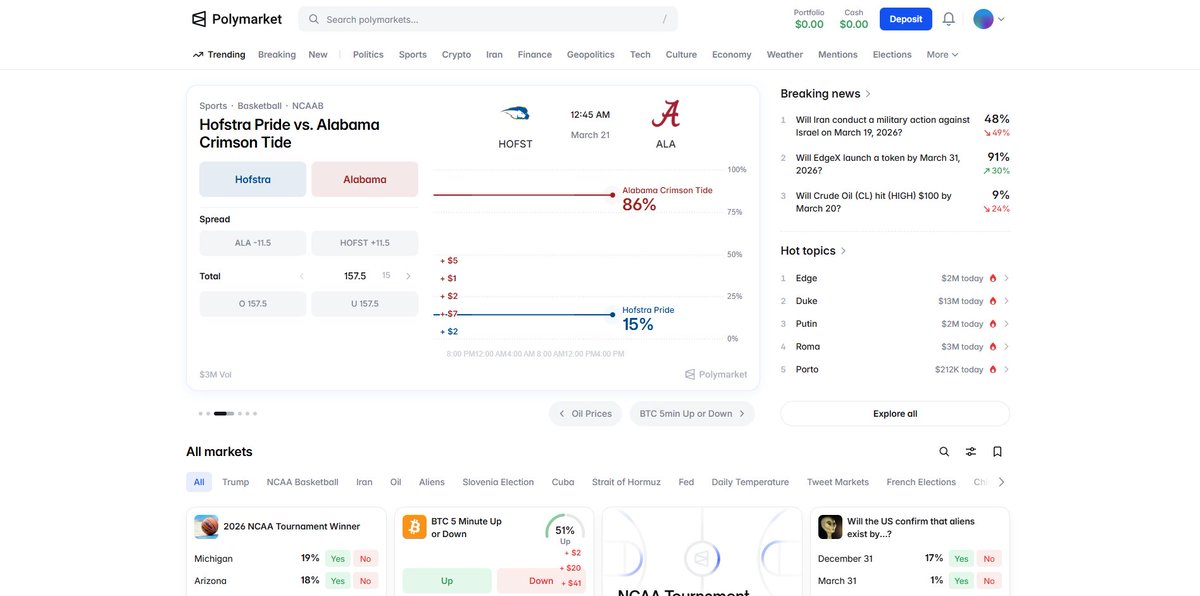Viewport: 1200px width, 596px height.
Task: Decrease the Total line with left arrow
Action: pyautogui.click(x=302, y=276)
